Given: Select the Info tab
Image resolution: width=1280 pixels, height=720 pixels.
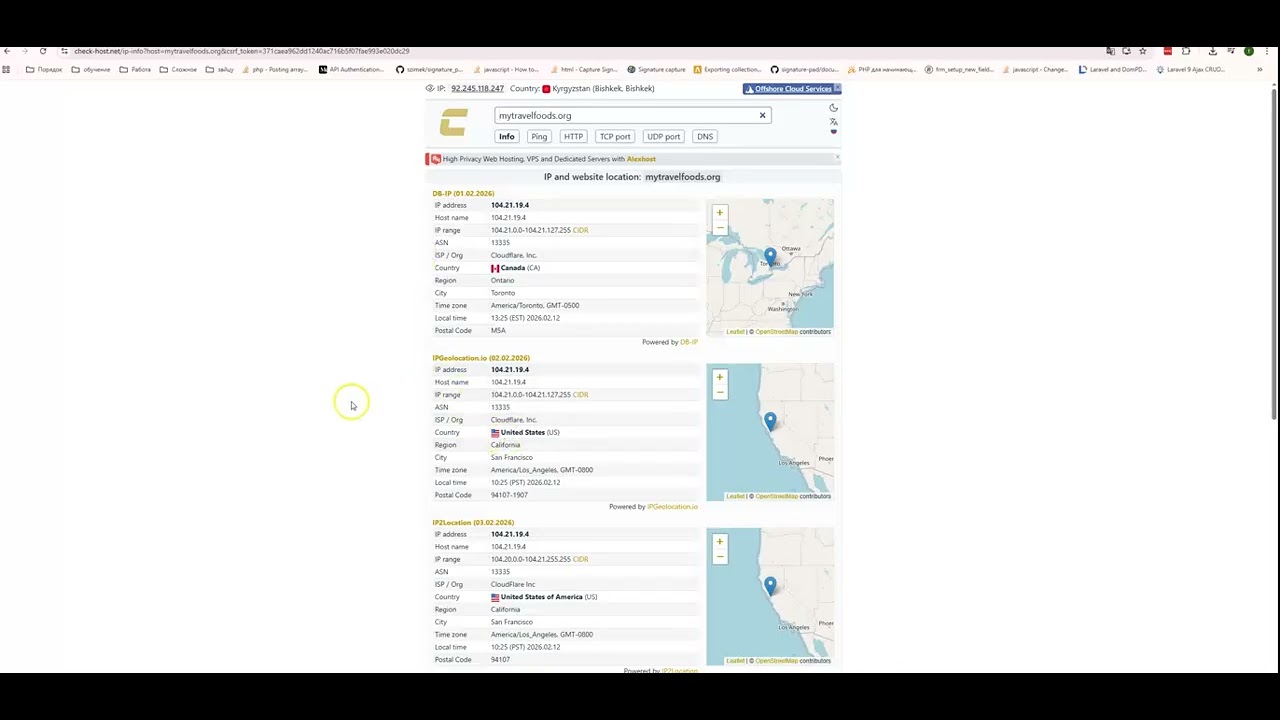Looking at the screenshot, I should pos(507,136).
